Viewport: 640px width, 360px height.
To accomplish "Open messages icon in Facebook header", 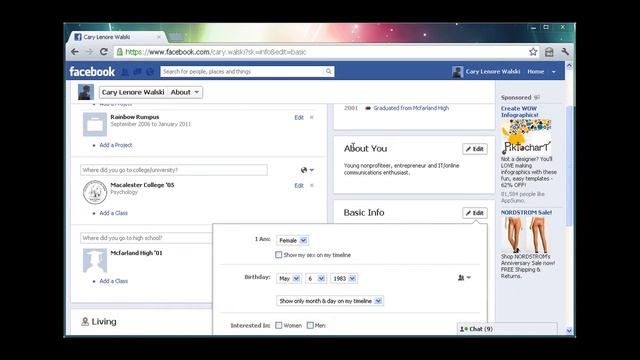I will [x=138, y=72].
